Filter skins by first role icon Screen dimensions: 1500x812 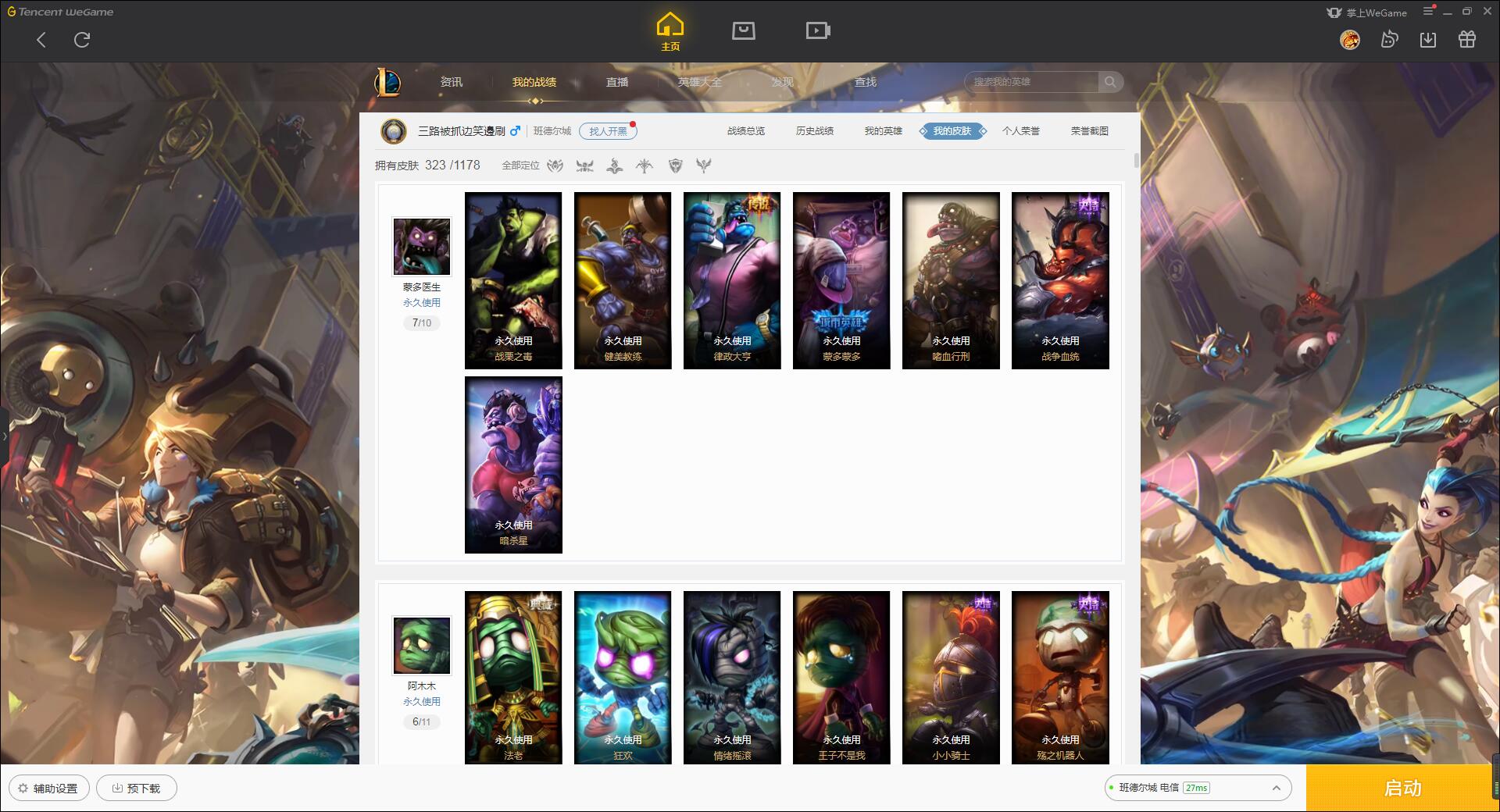click(555, 166)
